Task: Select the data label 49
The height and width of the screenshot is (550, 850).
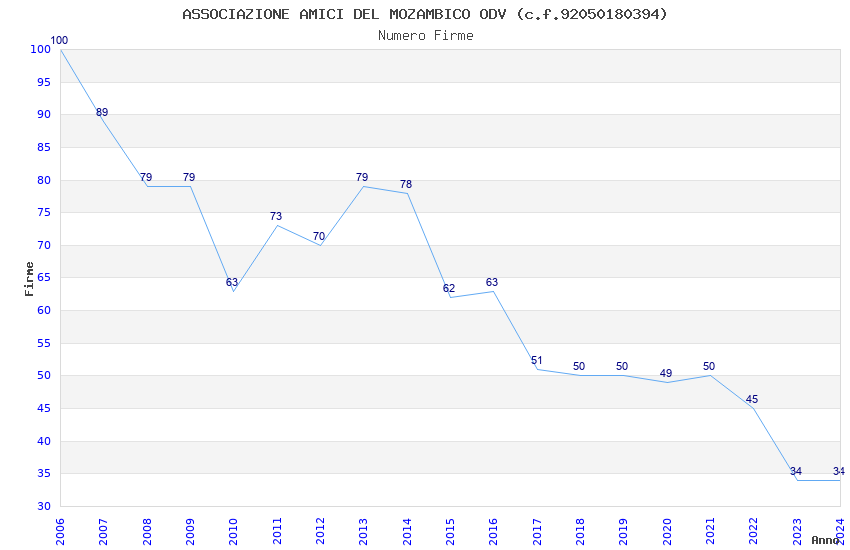Action: point(666,373)
